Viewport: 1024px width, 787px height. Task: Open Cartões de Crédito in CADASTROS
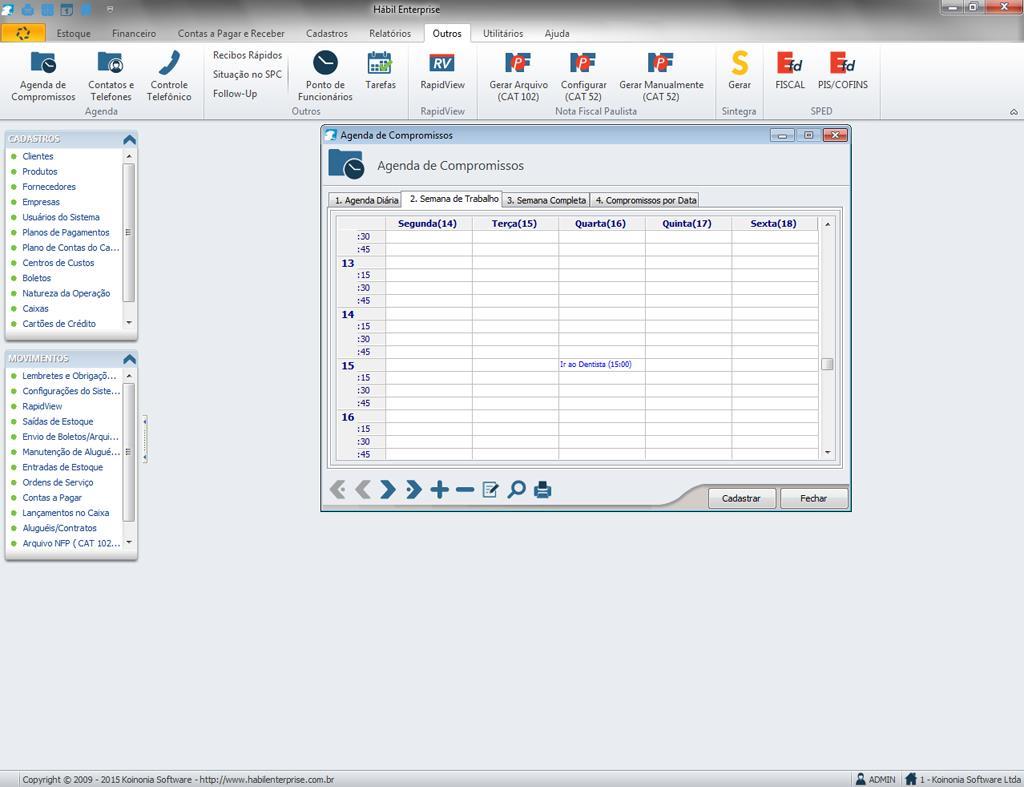tap(59, 323)
